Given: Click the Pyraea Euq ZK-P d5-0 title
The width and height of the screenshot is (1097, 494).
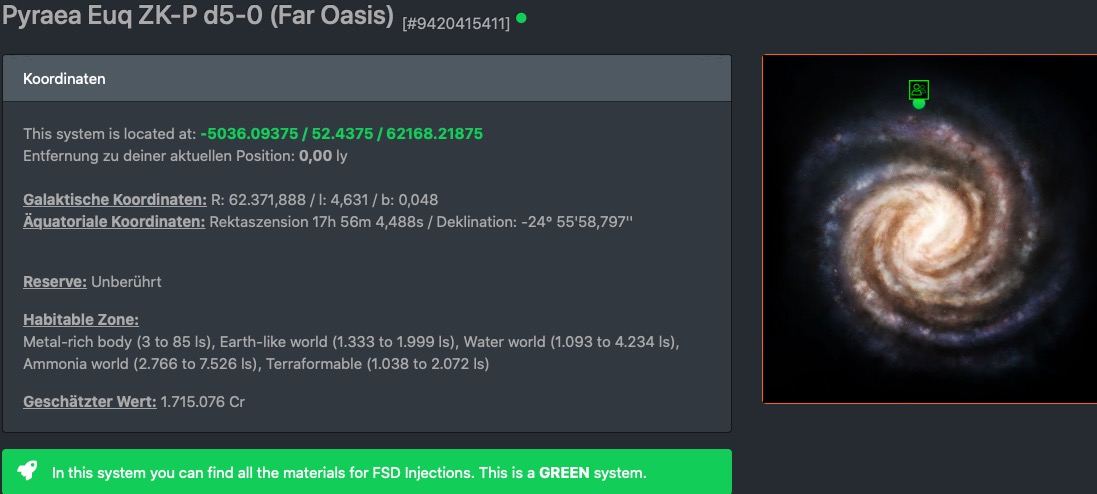Looking at the screenshot, I should (198, 17).
